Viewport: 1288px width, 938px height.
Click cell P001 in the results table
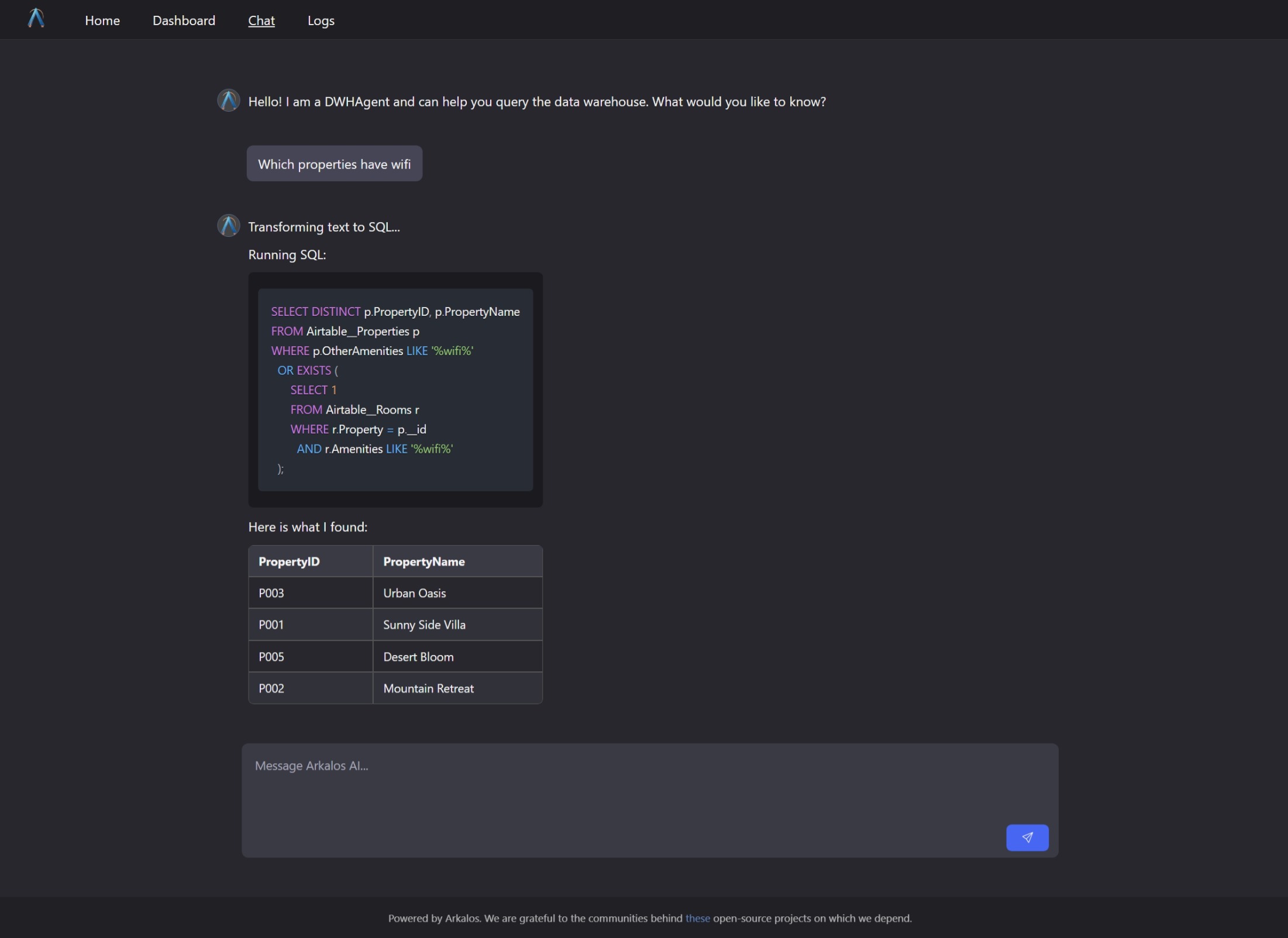click(x=271, y=625)
